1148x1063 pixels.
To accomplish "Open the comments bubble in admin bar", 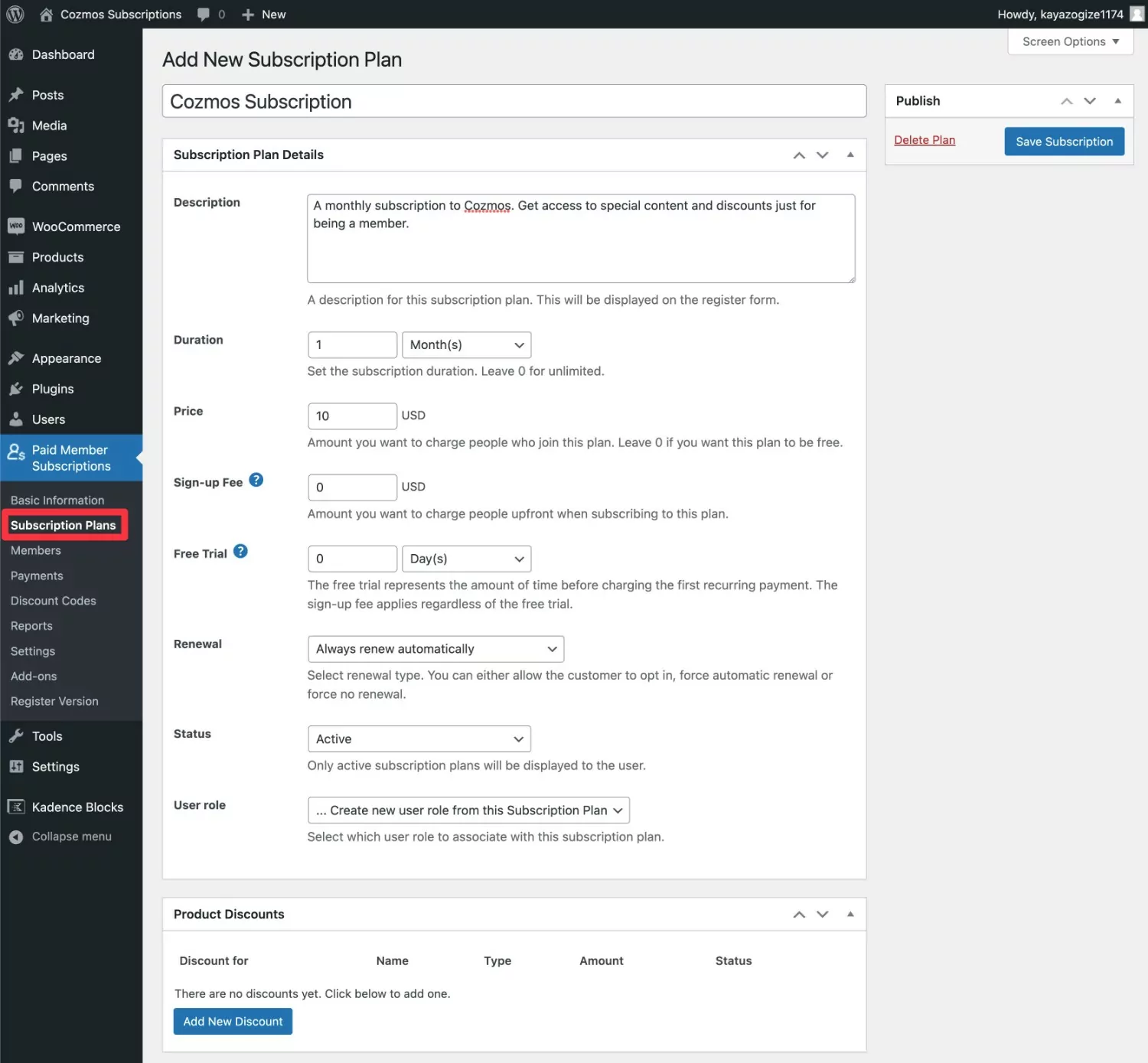I will click(x=204, y=15).
